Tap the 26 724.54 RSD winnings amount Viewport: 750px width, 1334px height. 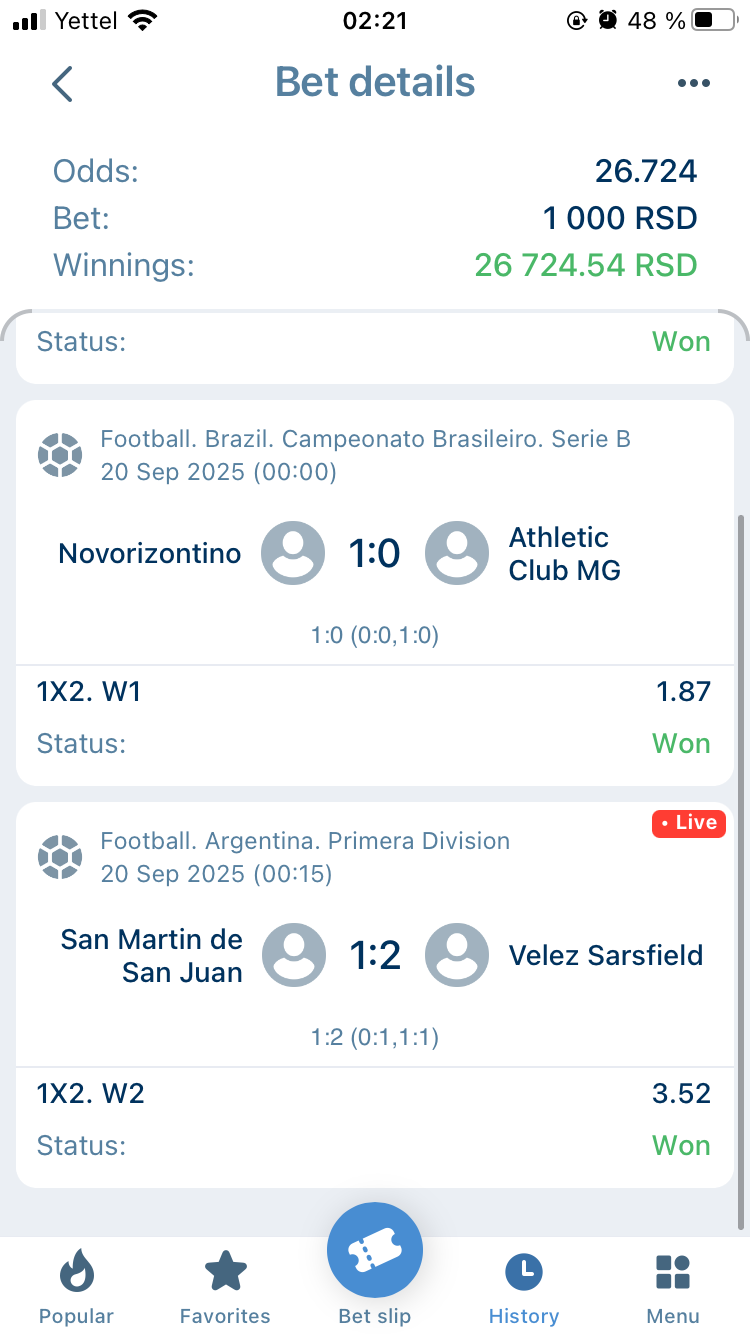(585, 266)
